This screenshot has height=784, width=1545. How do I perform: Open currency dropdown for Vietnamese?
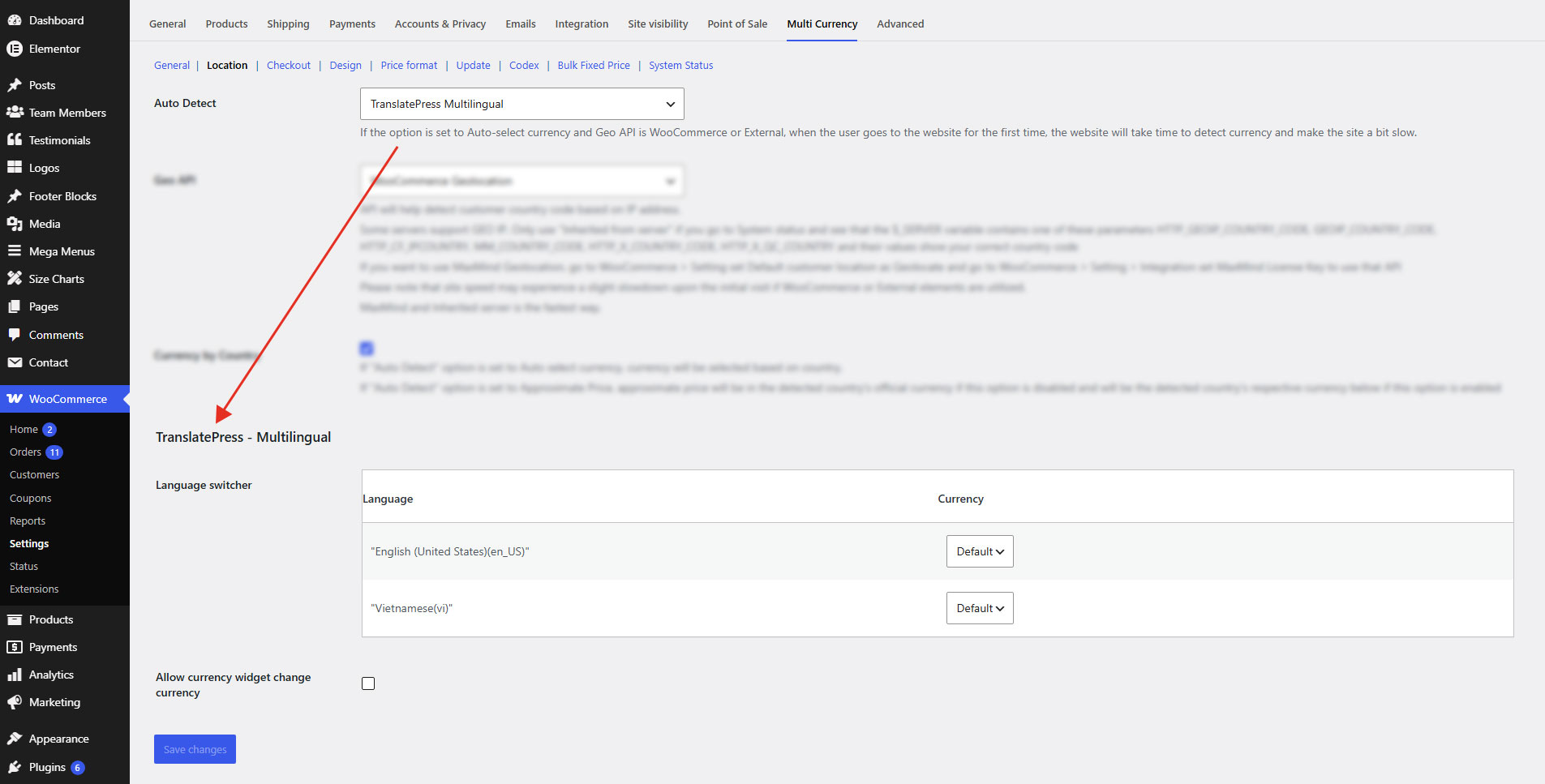pyautogui.click(x=980, y=608)
